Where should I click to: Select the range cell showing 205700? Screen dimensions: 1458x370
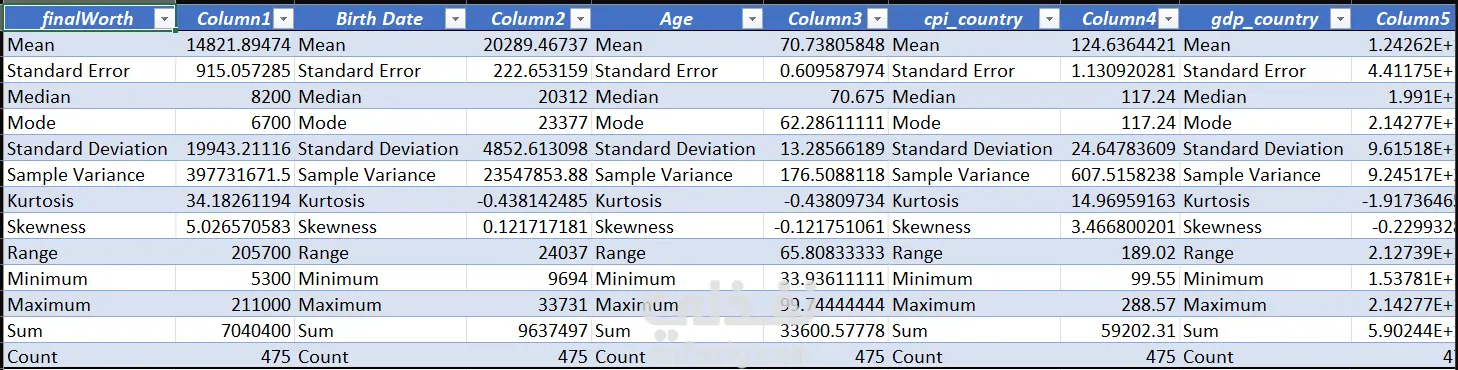tap(236, 253)
